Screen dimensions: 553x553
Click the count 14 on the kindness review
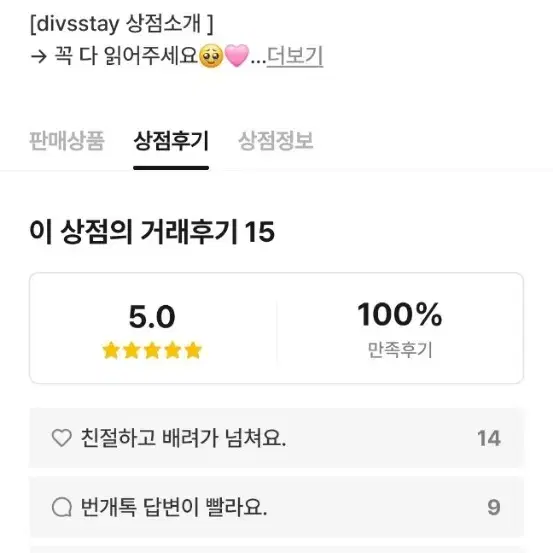(489, 438)
